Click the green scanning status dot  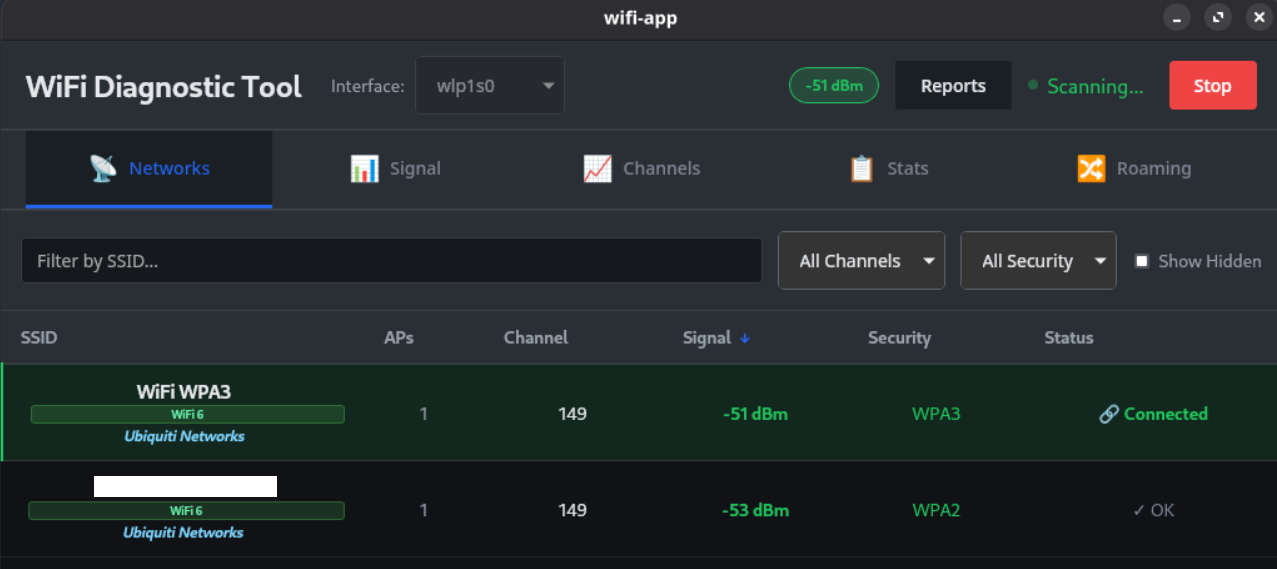(x=1033, y=86)
